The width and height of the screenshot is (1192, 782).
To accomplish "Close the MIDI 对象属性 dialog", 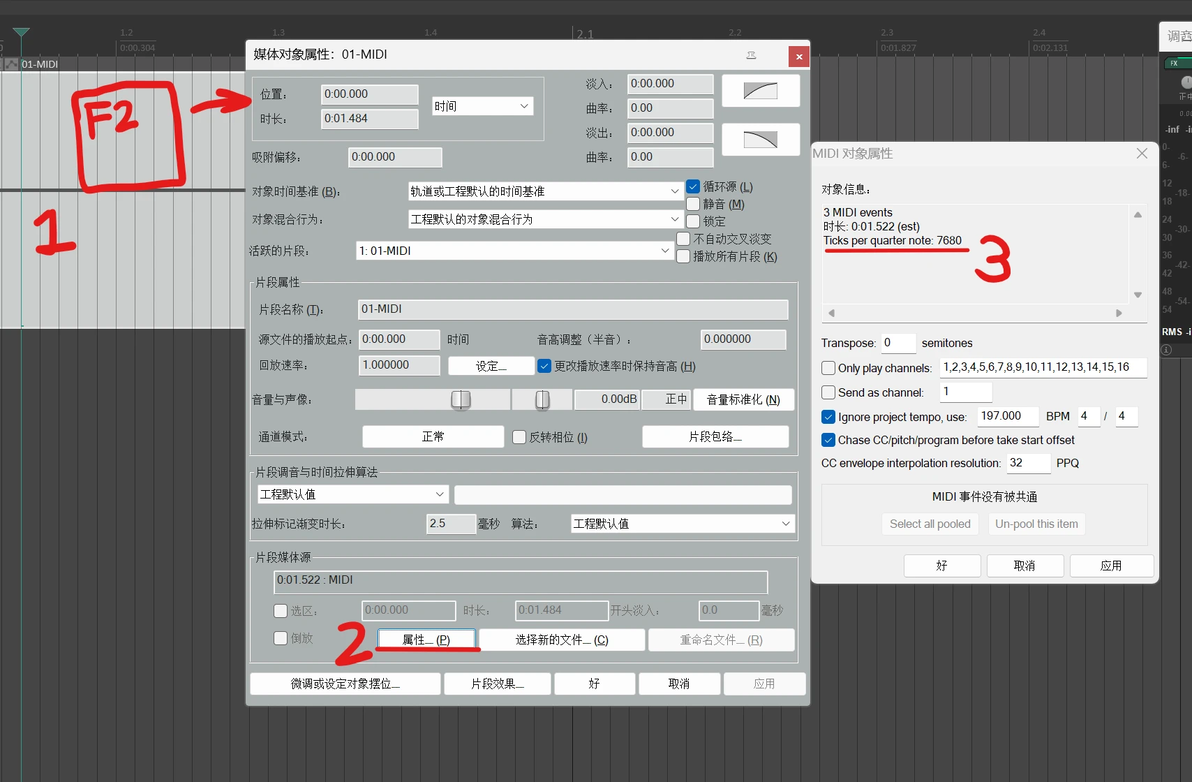I will (1141, 154).
